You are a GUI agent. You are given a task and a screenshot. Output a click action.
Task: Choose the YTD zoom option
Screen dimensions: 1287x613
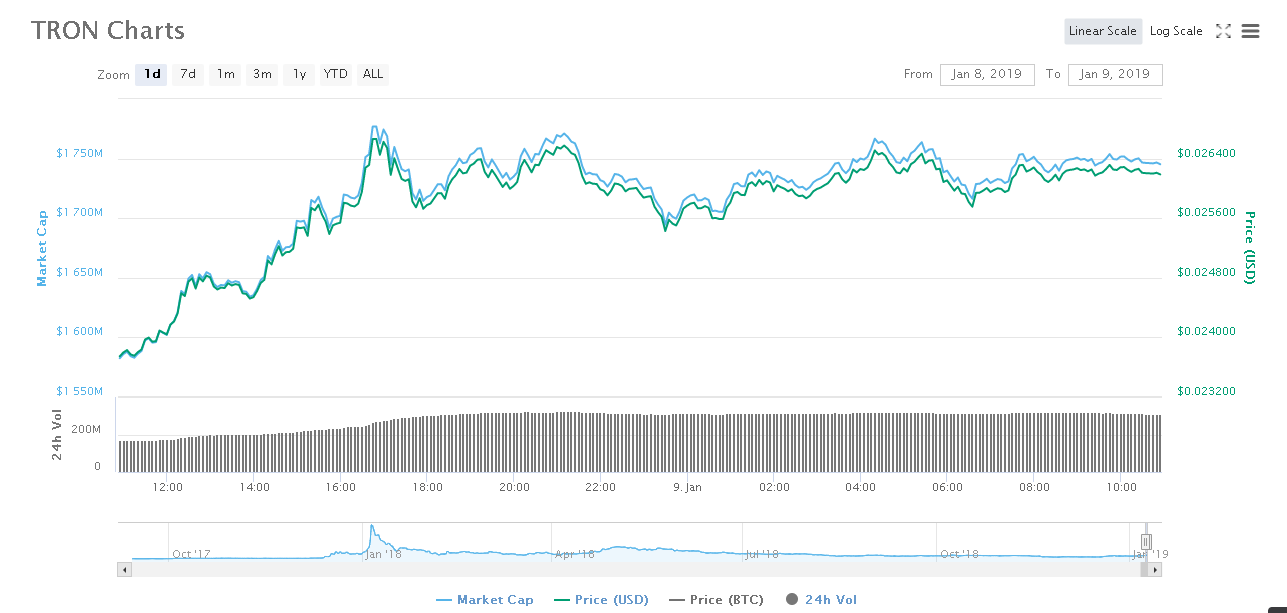[x=336, y=74]
